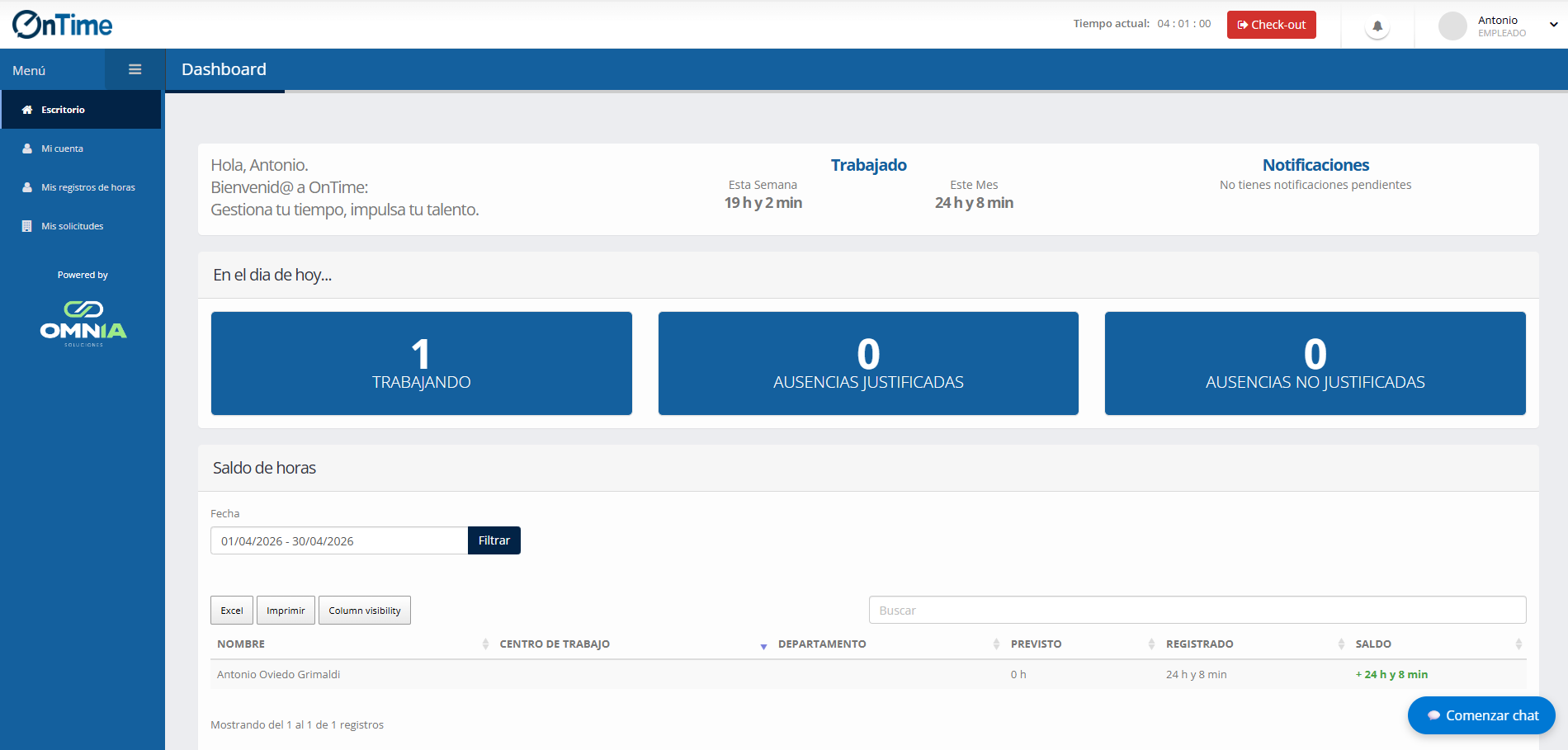This screenshot has height=750, width=1568.
Task: Sort table by Nombre column
Action: click(x=241, y=644)
